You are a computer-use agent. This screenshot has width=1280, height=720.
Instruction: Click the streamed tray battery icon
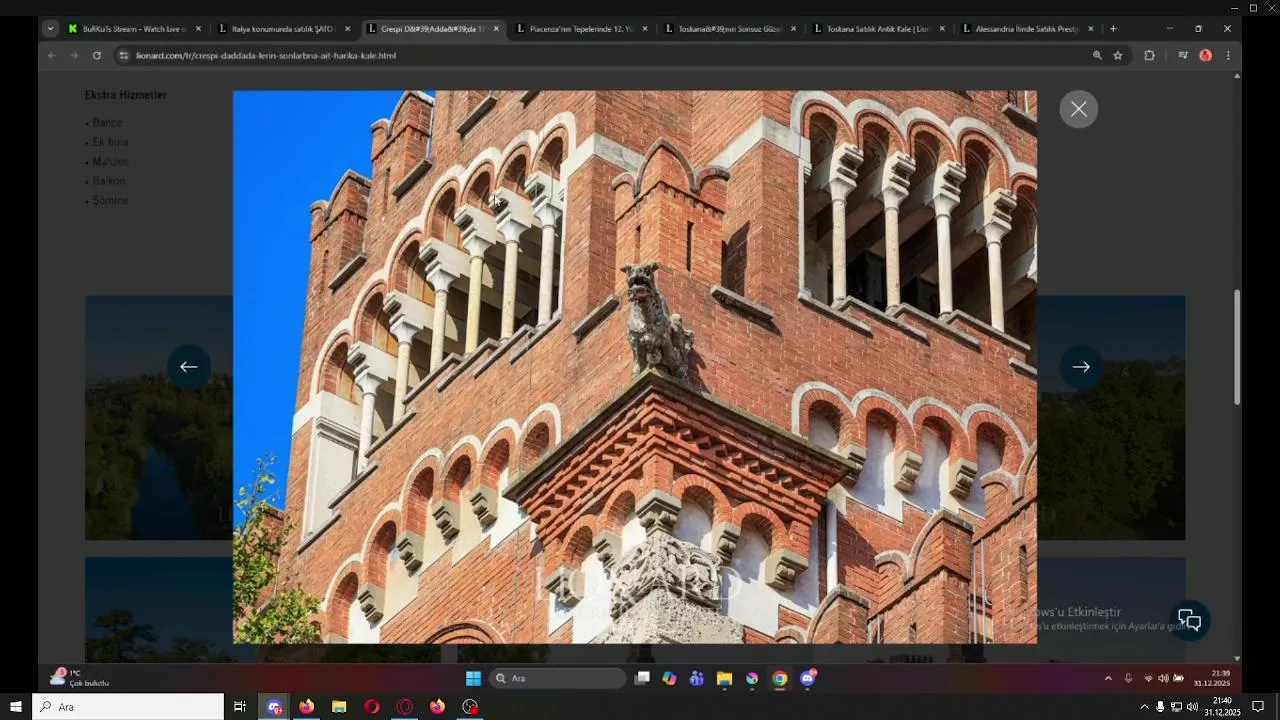coord(1178,678)
